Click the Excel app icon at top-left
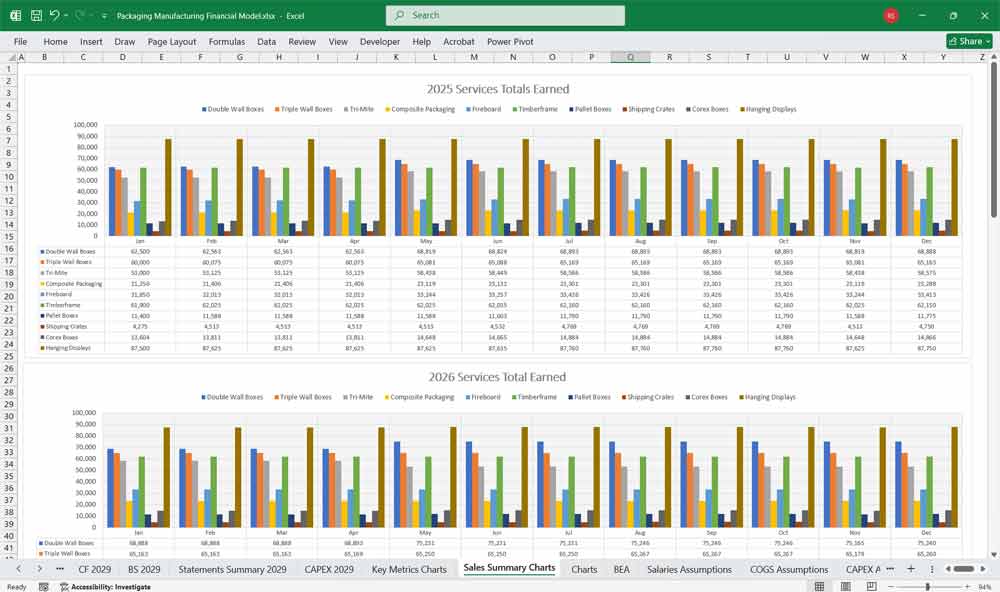 tap(16, 16)
